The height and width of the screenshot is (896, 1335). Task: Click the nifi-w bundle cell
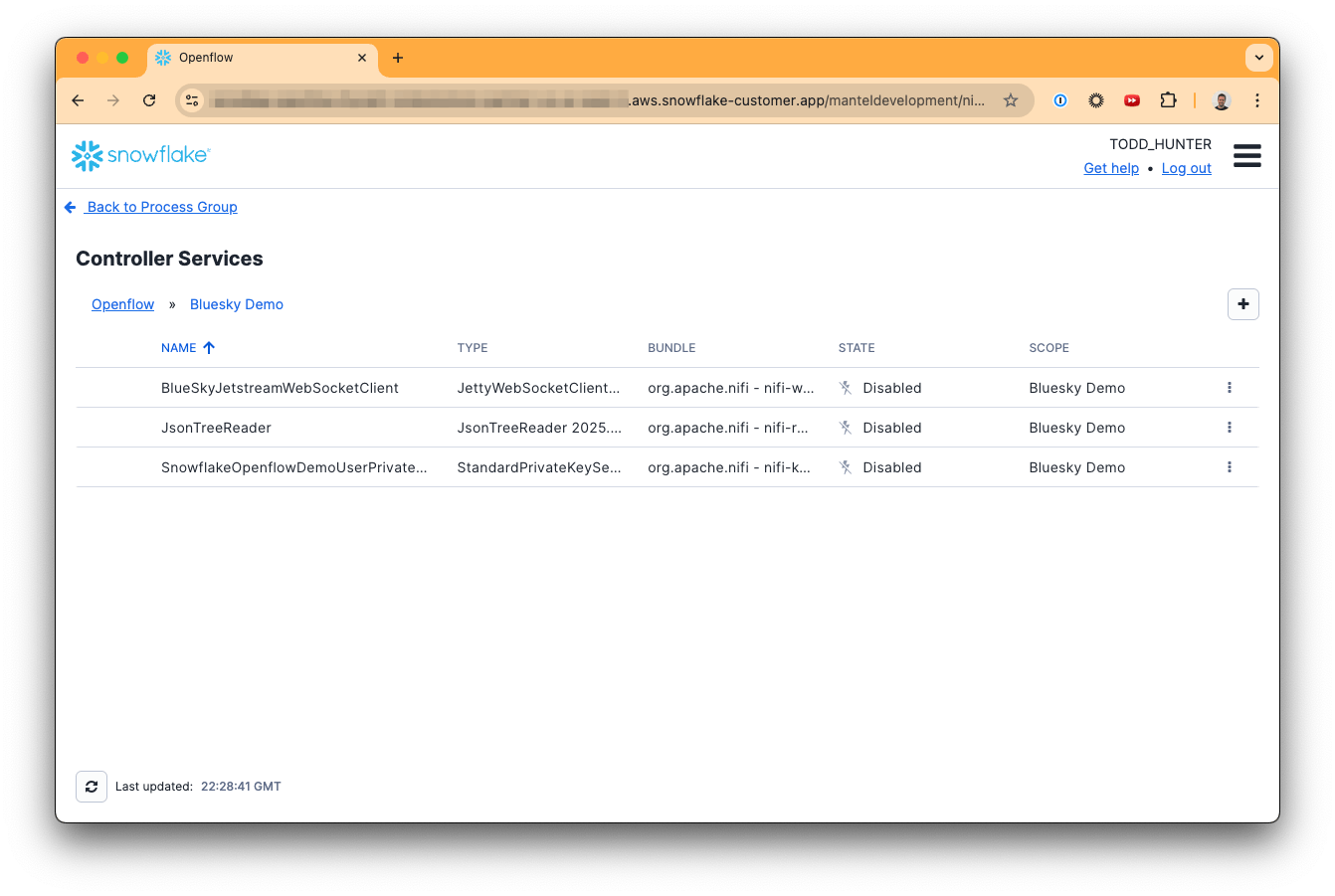pyautogui.click(x=731, y=388)
